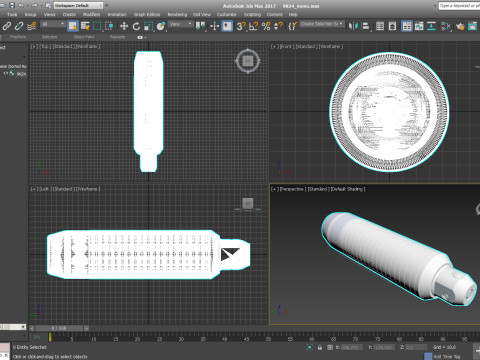Click the Undo arrow in the quick access bar

point(21,5)
